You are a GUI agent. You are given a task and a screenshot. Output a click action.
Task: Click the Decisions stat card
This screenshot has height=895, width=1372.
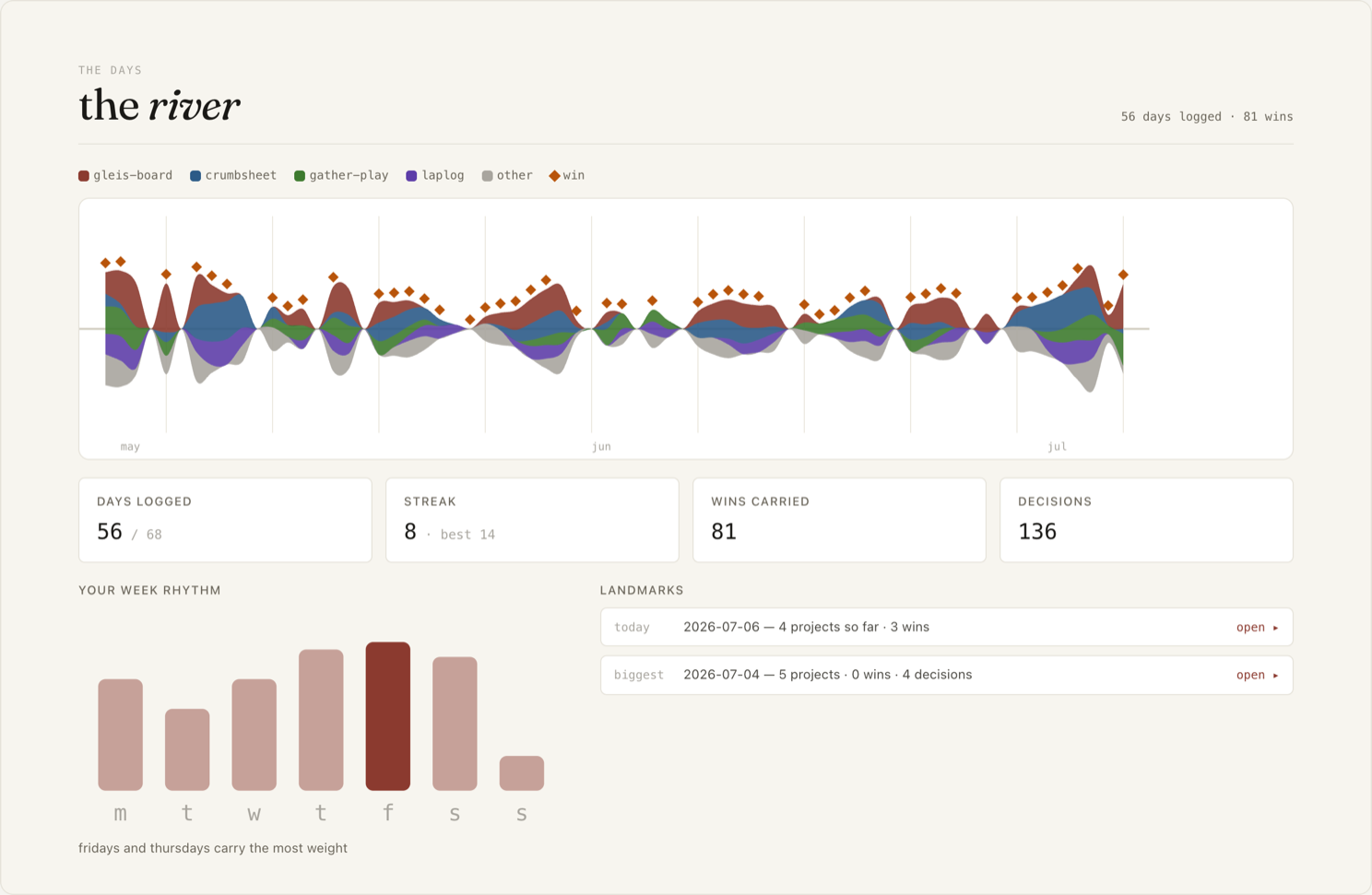click(x=1146, y=520)
